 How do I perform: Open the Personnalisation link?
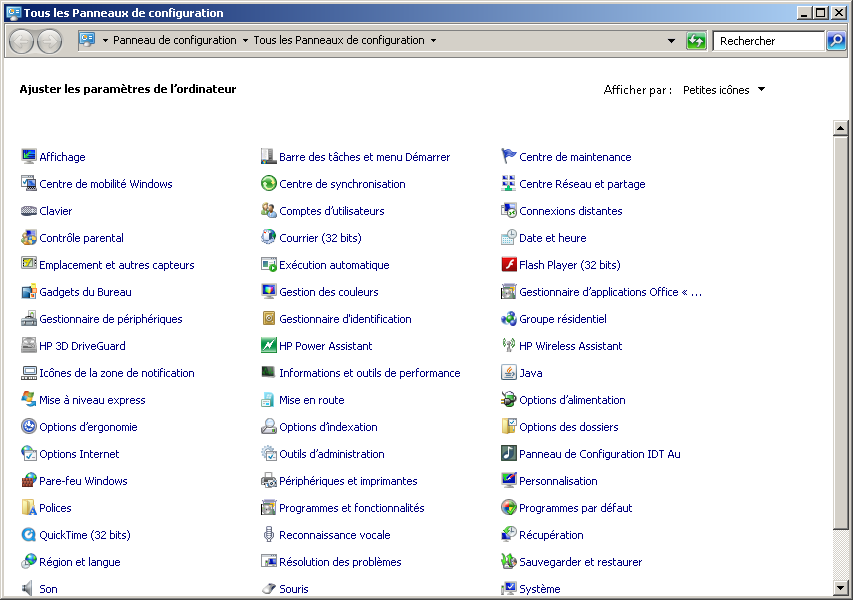[x=558, y=481]
